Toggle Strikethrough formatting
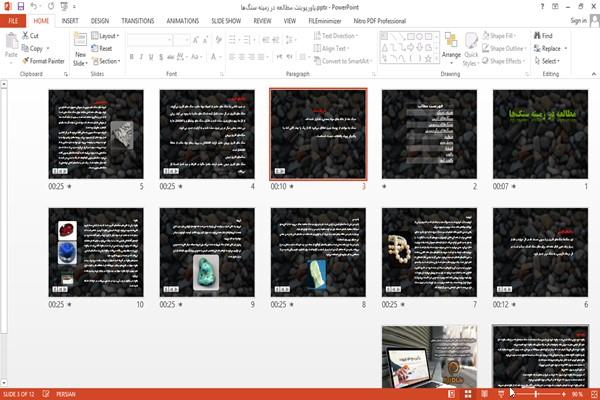Viewport: 600px width, 400px height. 171,57
